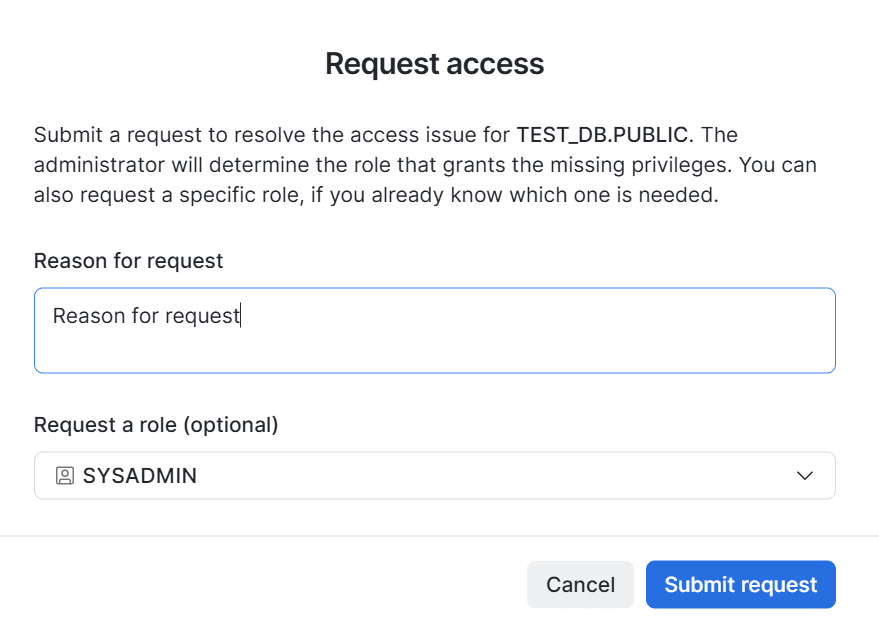Open the SYSADMIN role selector
879x631 pixels.
434,475
